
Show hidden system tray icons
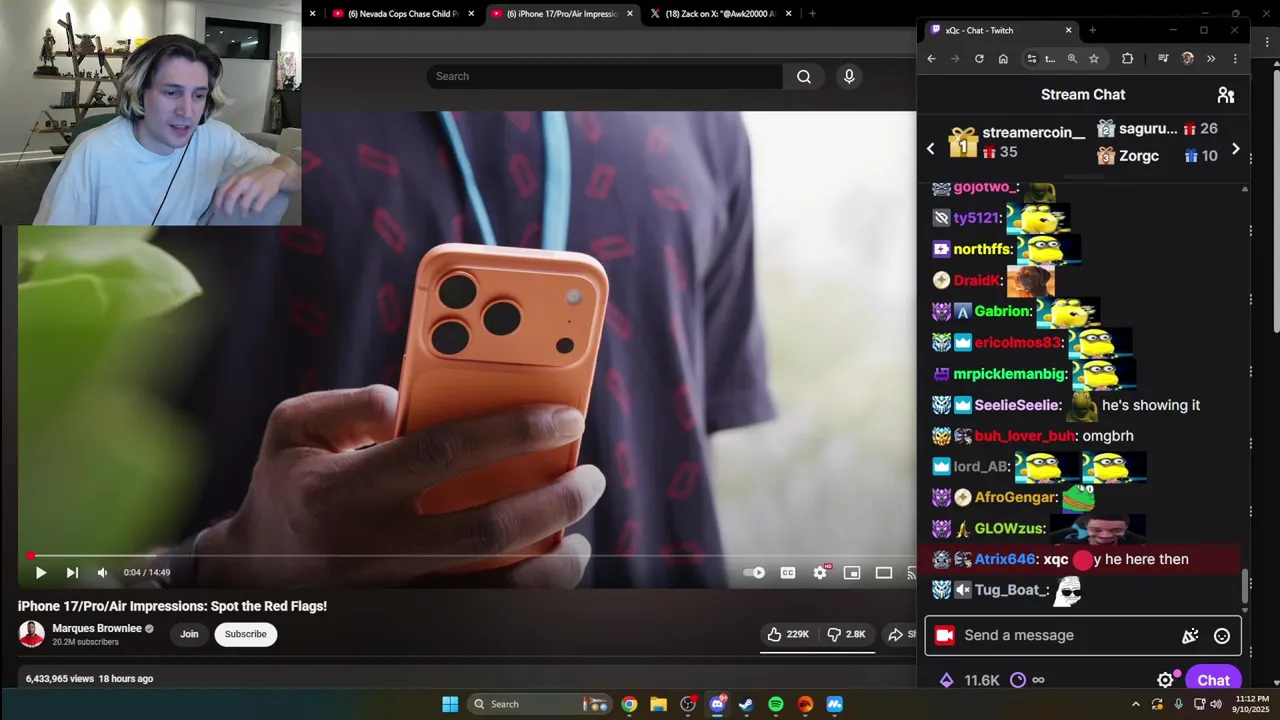tap(1135, 704)
